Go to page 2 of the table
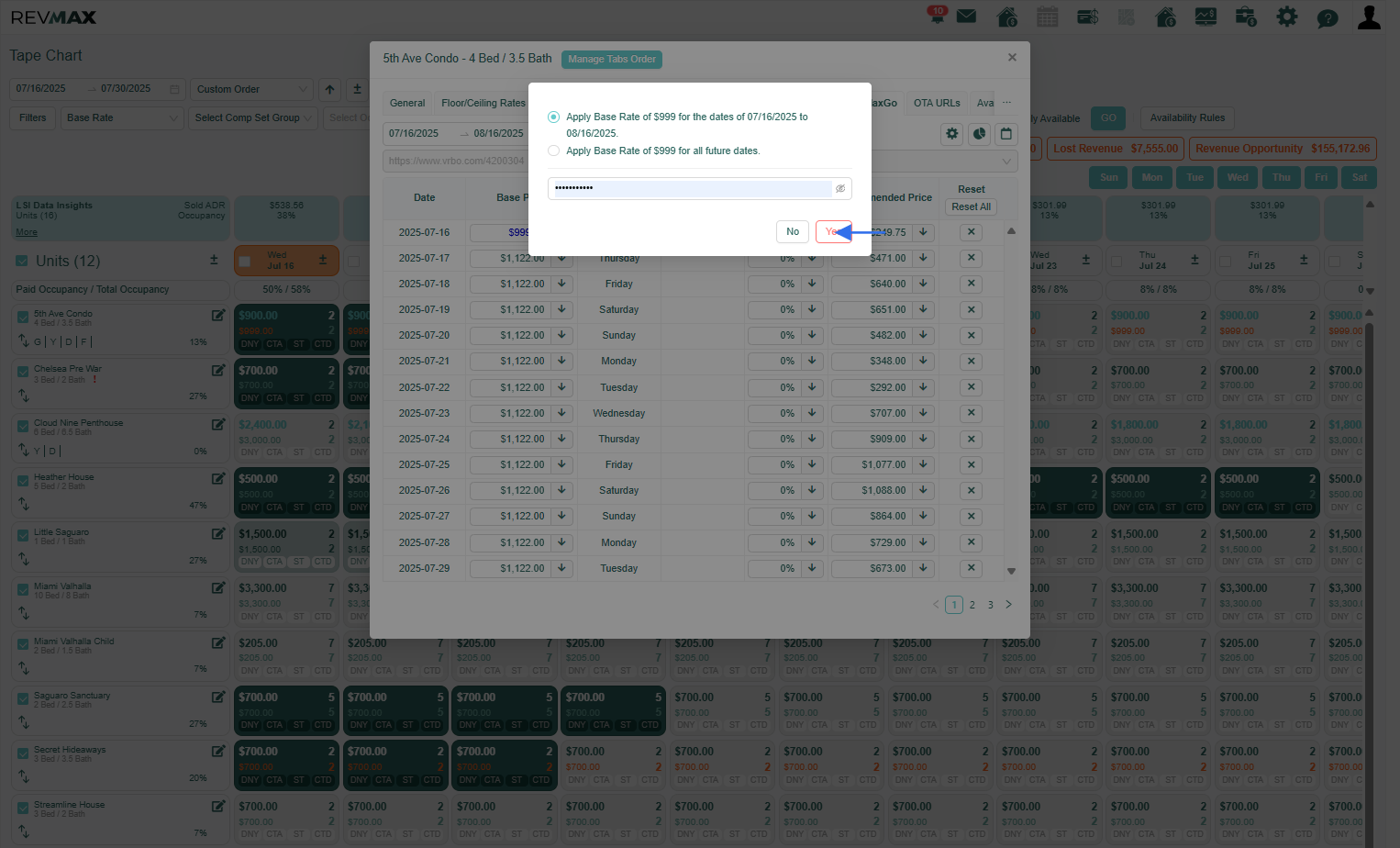The image size is (1400, 848). pyautogui.click(x=972, y=605)
